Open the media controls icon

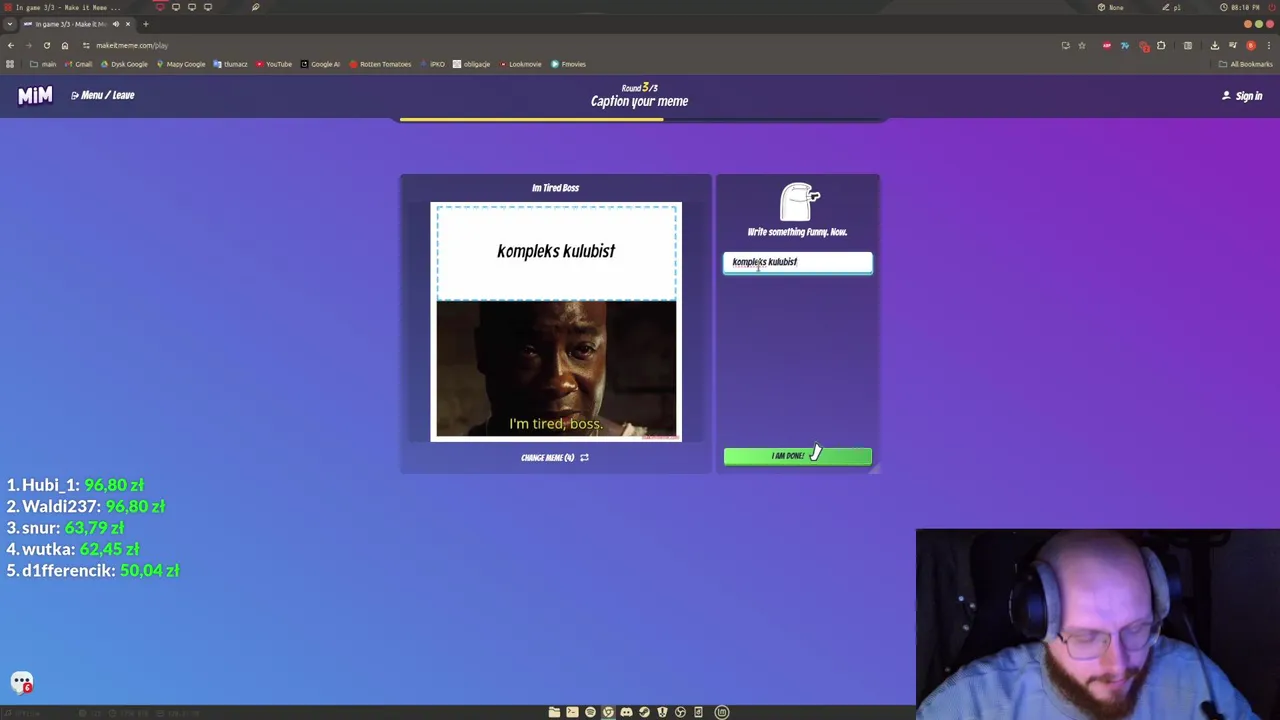coord(1233,45)
